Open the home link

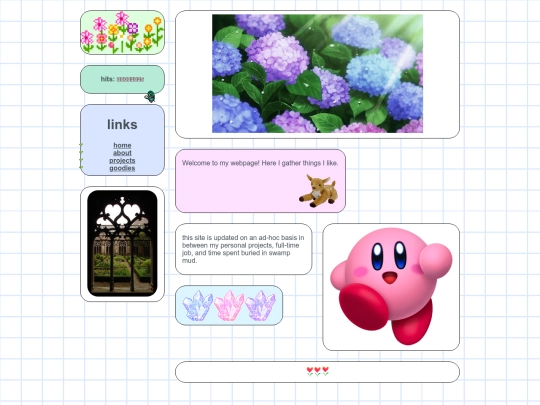[x=122, y=145]
